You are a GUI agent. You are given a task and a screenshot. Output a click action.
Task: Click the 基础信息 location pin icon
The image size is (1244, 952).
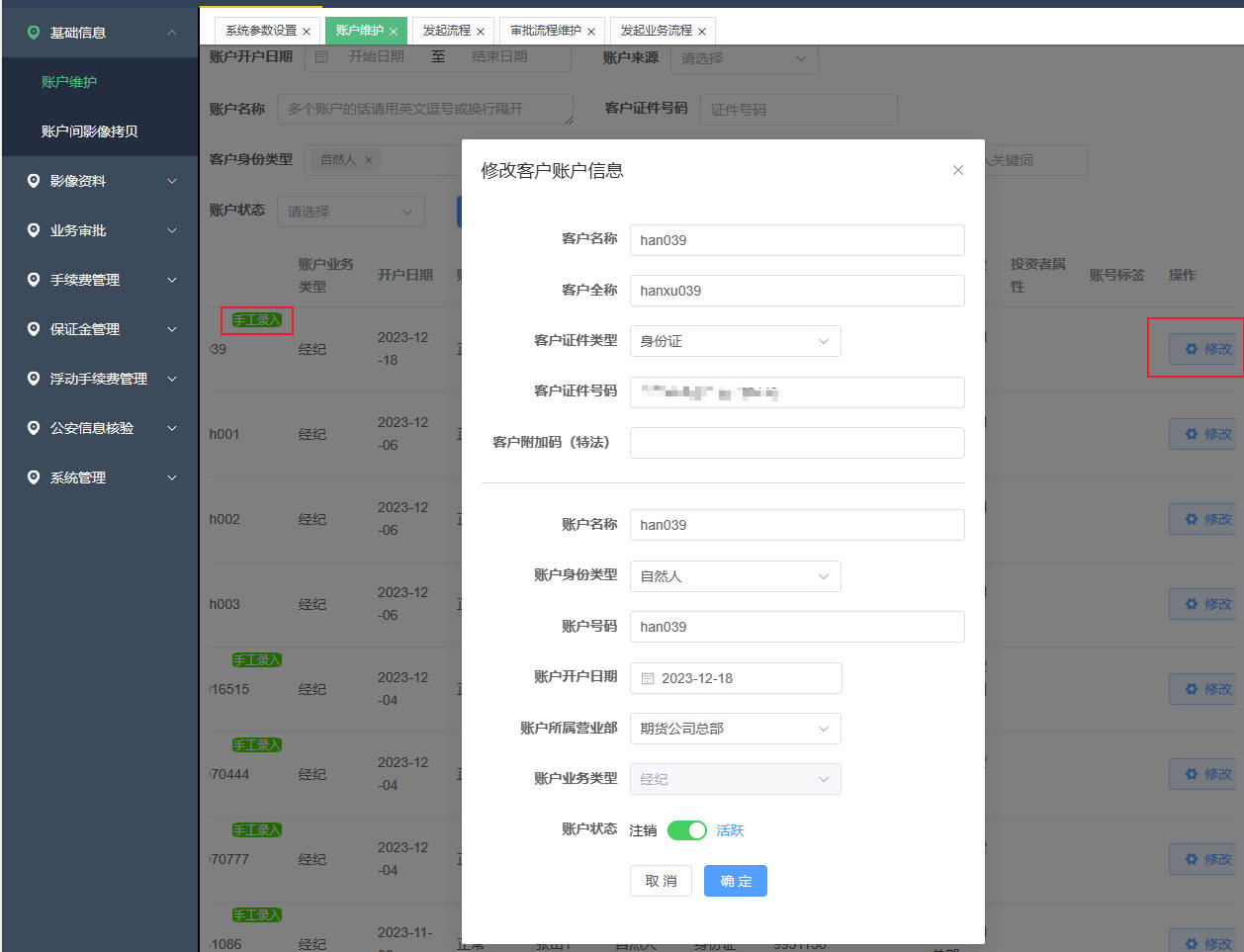point(34,33)
